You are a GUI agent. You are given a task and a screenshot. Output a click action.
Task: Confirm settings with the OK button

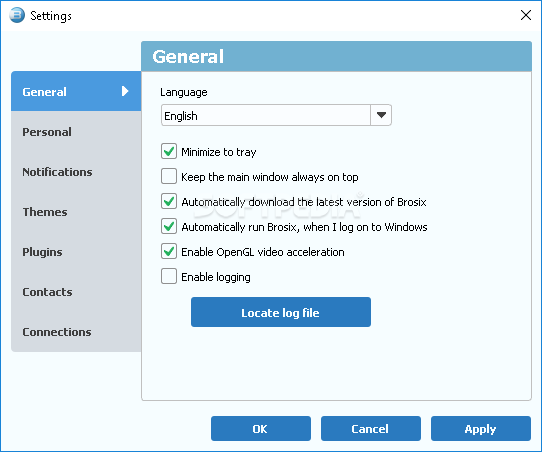click(x=261, y=429)
